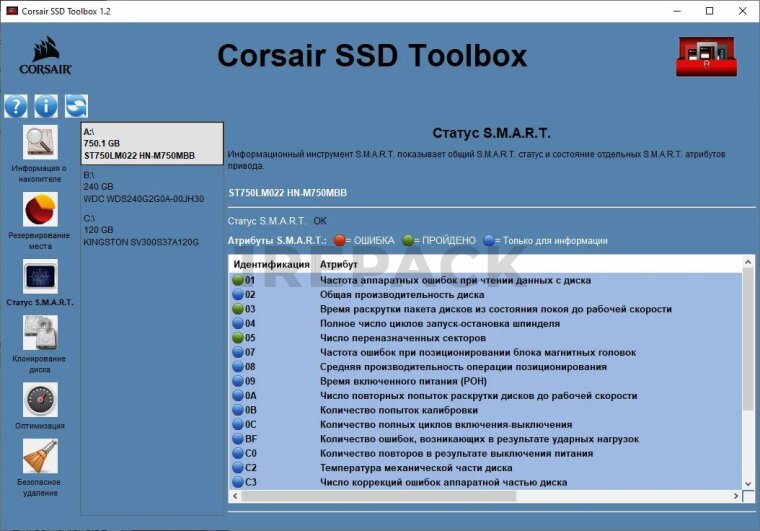Open Безопасное удаление broom icon
This screenshot has height=531, width=760.
pos(40,457)
